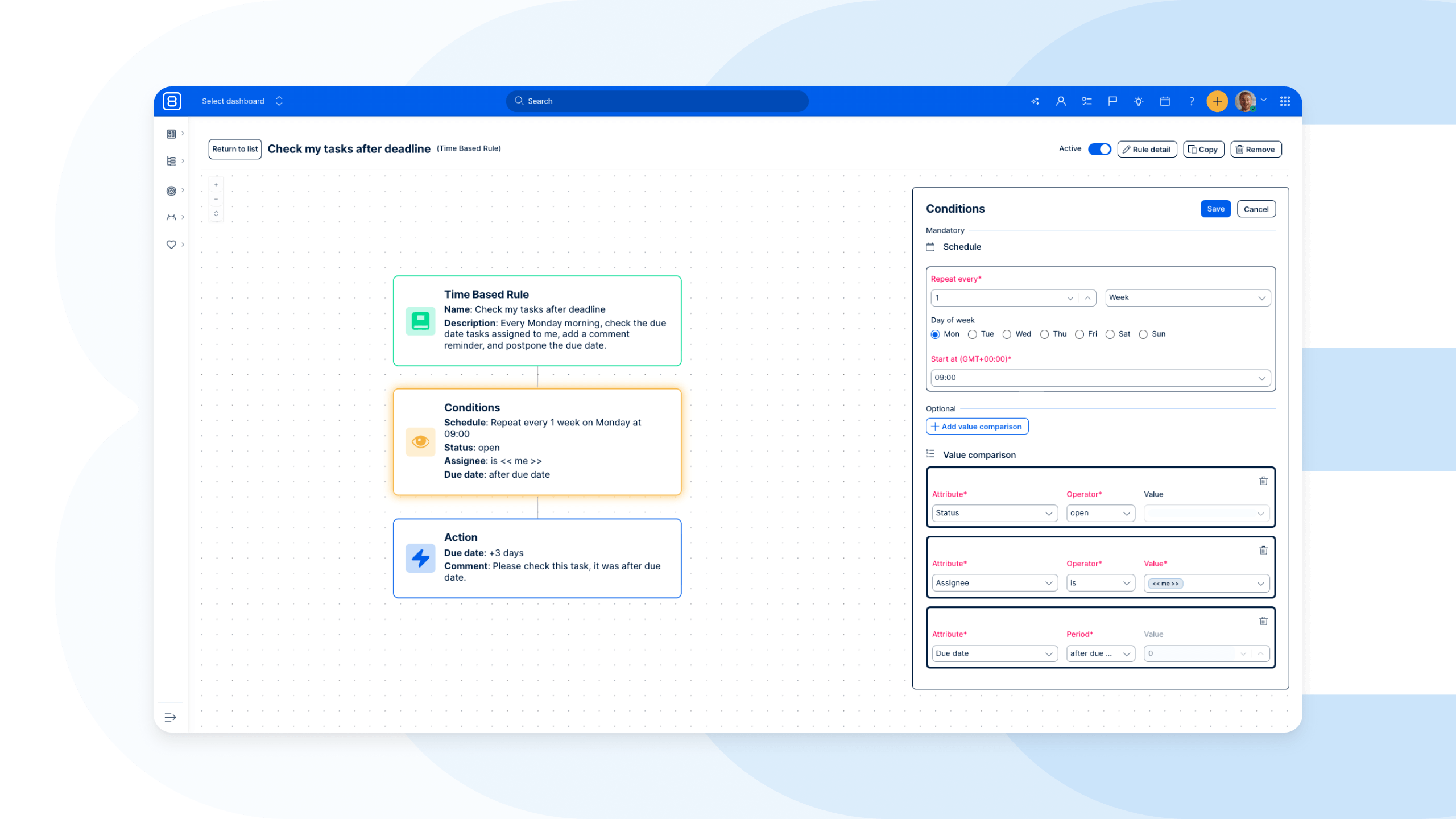Open the heart favorites icon in left sidebar

click(171, 245)
